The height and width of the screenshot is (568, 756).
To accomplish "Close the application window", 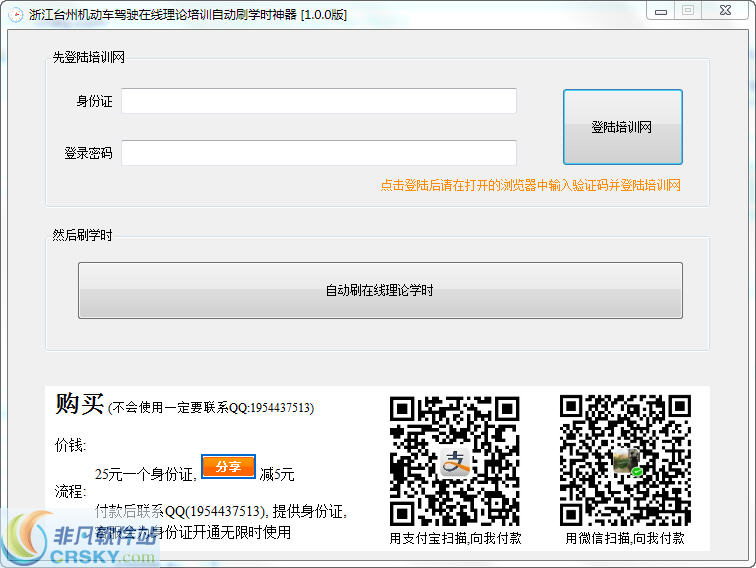I will click(x=725, y=11).
